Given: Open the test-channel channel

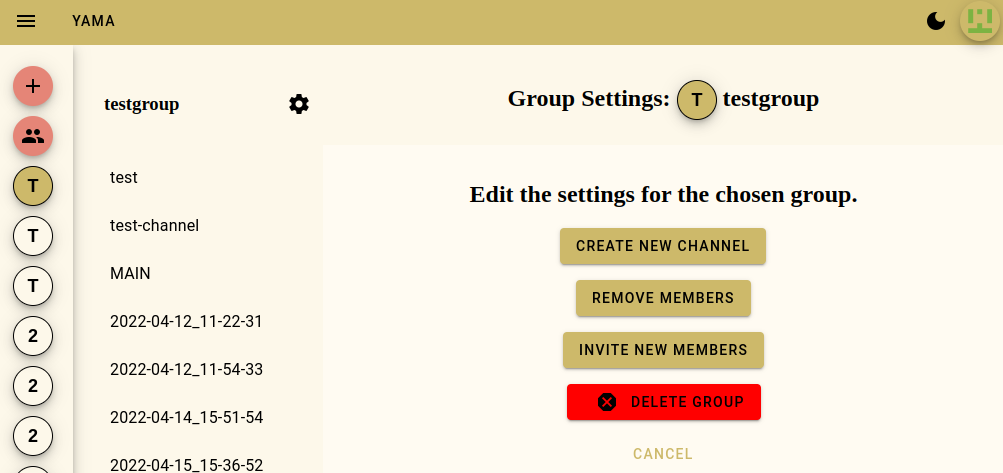Looking at the screenshot, I should coord(155,226).
